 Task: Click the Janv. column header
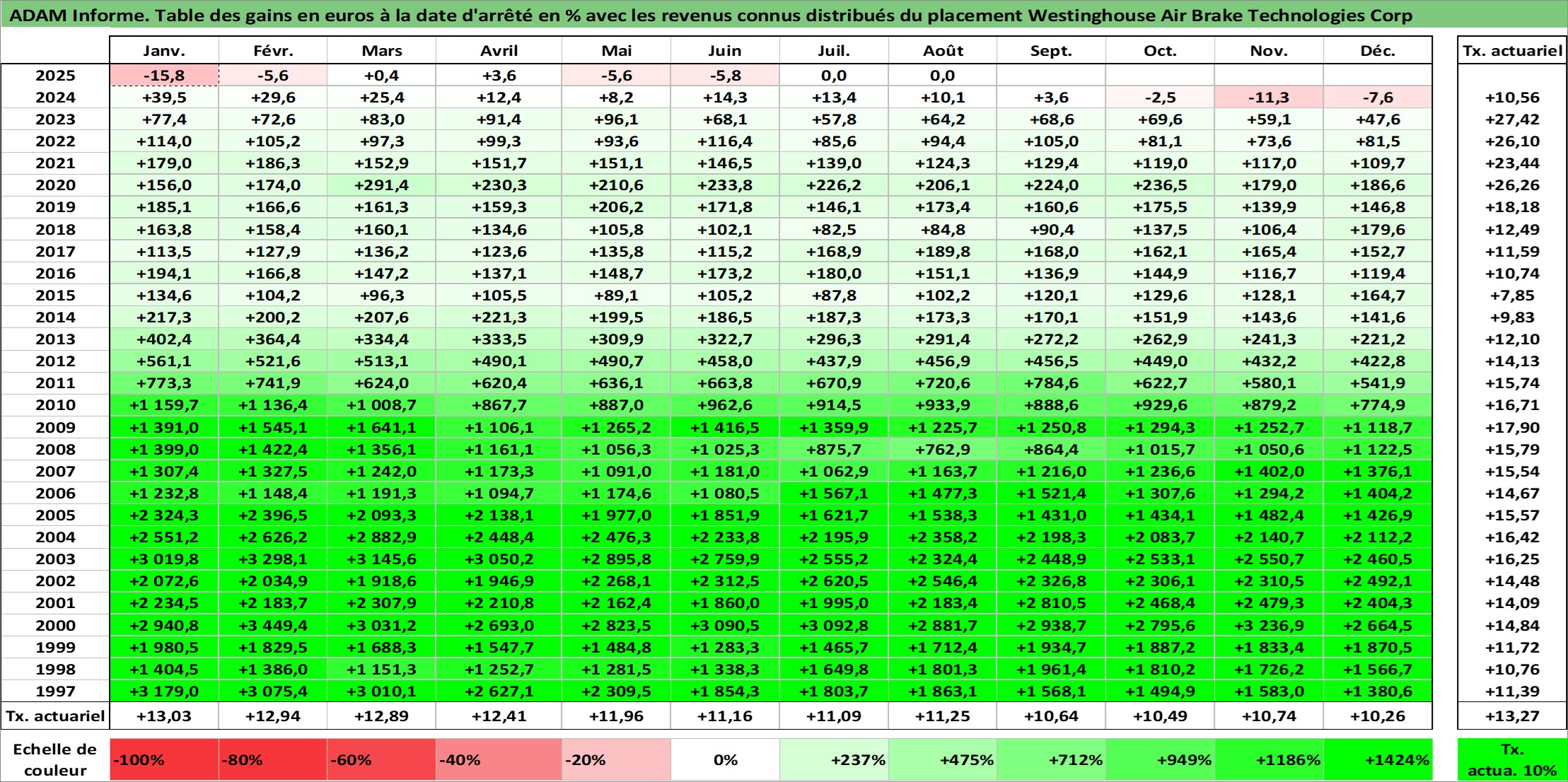point(164,50)
